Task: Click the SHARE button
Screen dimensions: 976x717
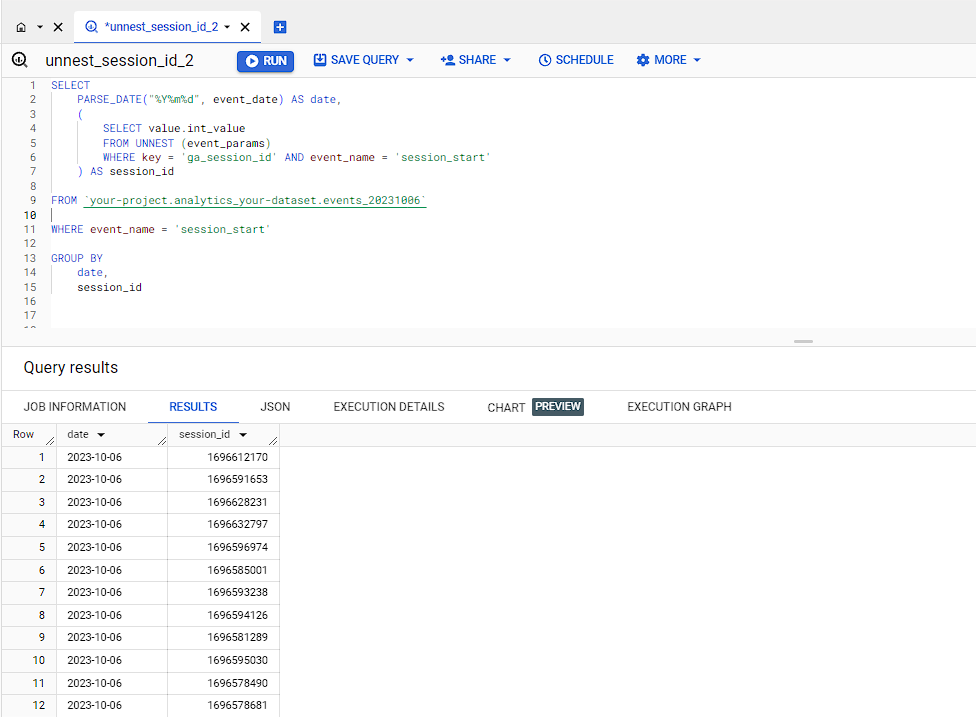Action: (468, 60)
